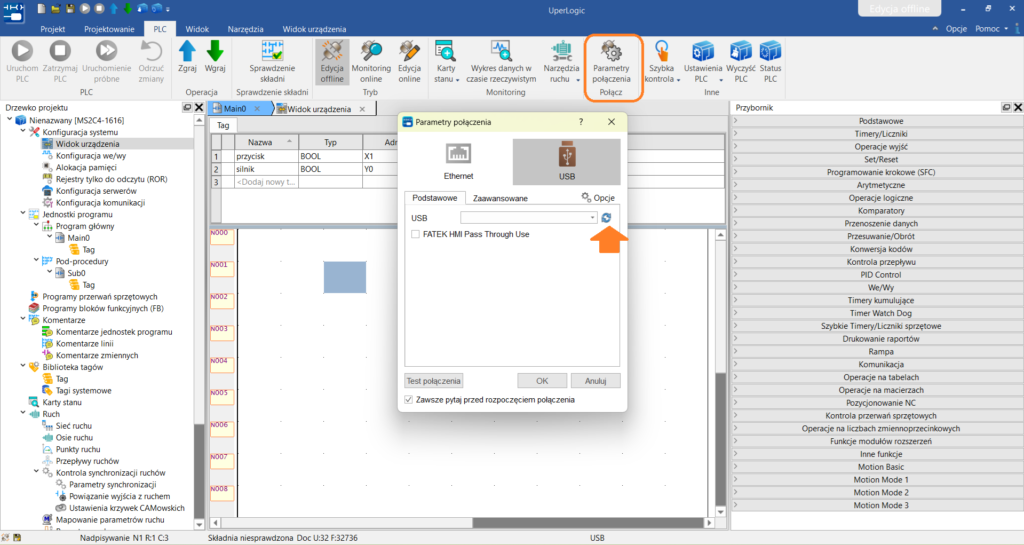Screen dimensions: 1024x545
Task: Click the Zatrzymaj PLC stop icon
Action: click(60, 51)
